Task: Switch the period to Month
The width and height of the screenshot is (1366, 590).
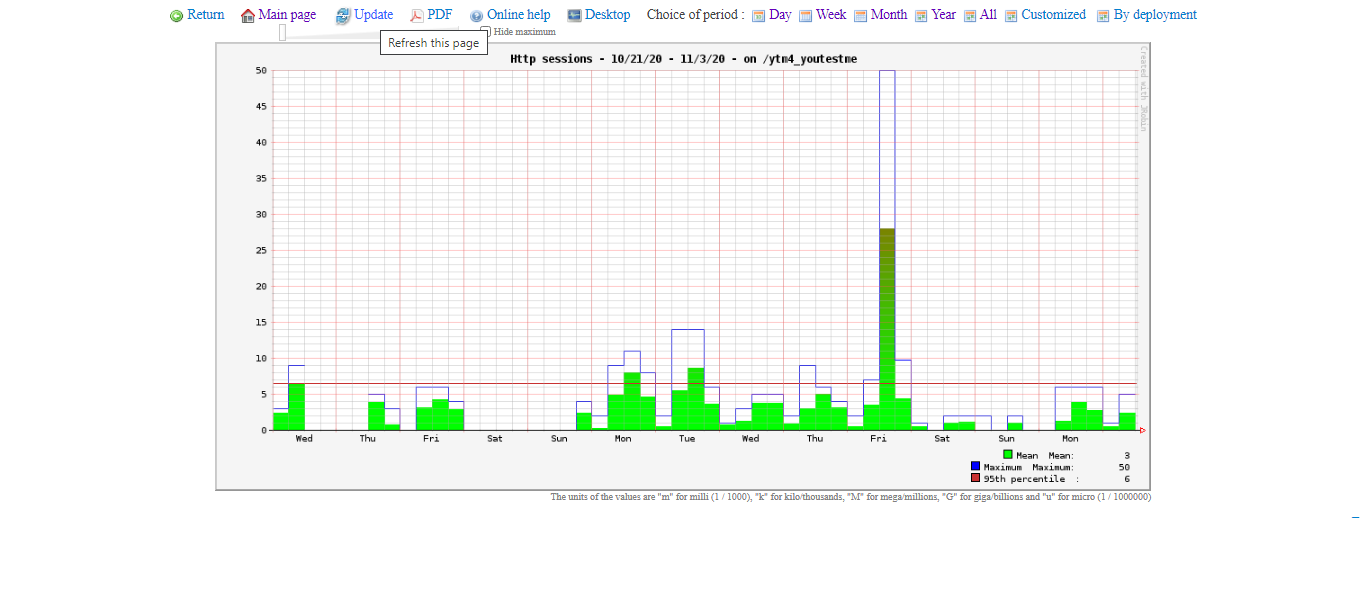Action: (x=888, y=15)
